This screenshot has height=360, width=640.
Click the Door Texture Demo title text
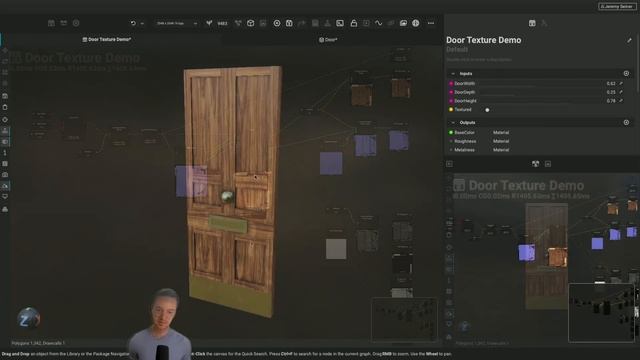tap(484, 40)
